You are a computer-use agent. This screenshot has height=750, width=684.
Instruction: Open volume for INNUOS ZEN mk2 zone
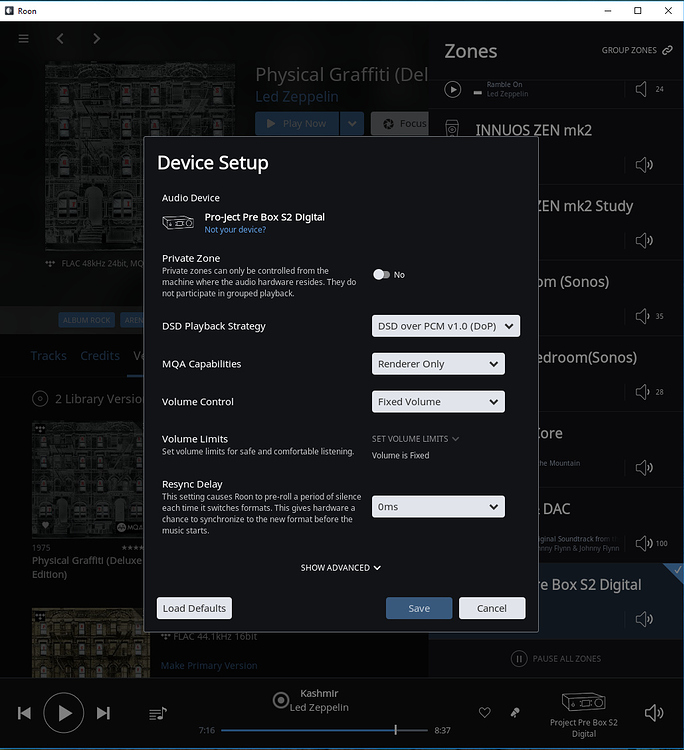click(x=644, y=165)
